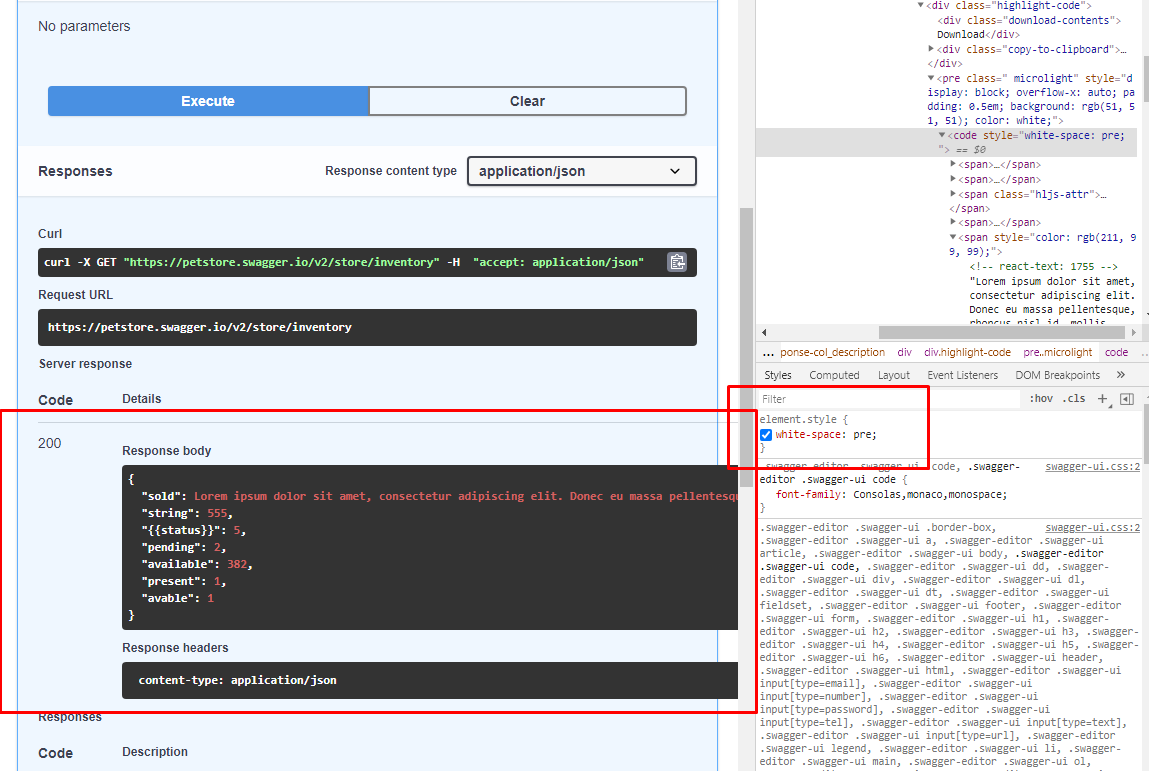Switch to the DOM Breakpoints tab

pyautogui.click(x=1057, y=375)
